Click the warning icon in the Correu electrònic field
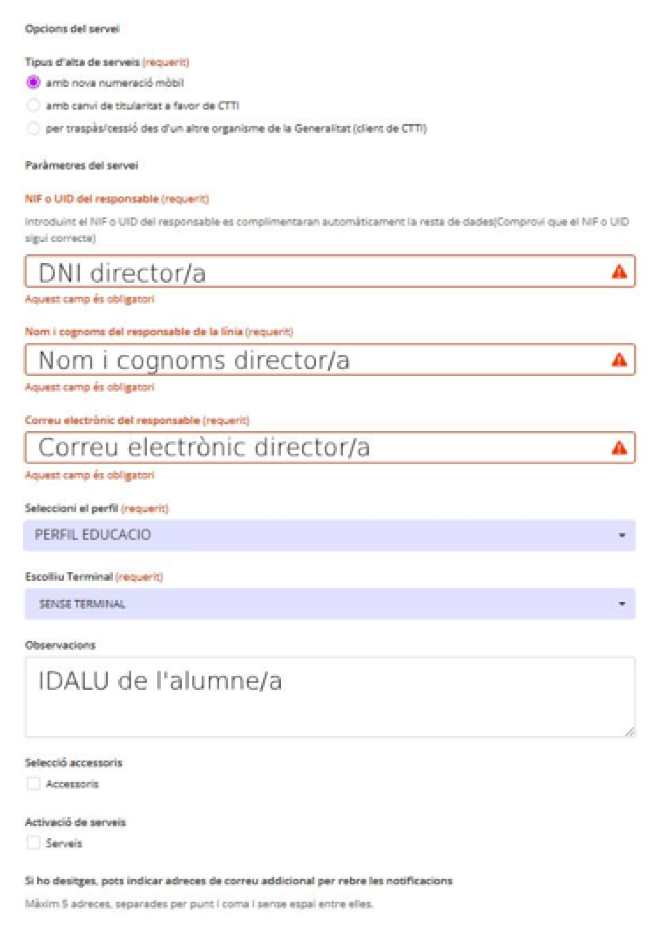Viewport: 659px width, 946px height. 619,447
